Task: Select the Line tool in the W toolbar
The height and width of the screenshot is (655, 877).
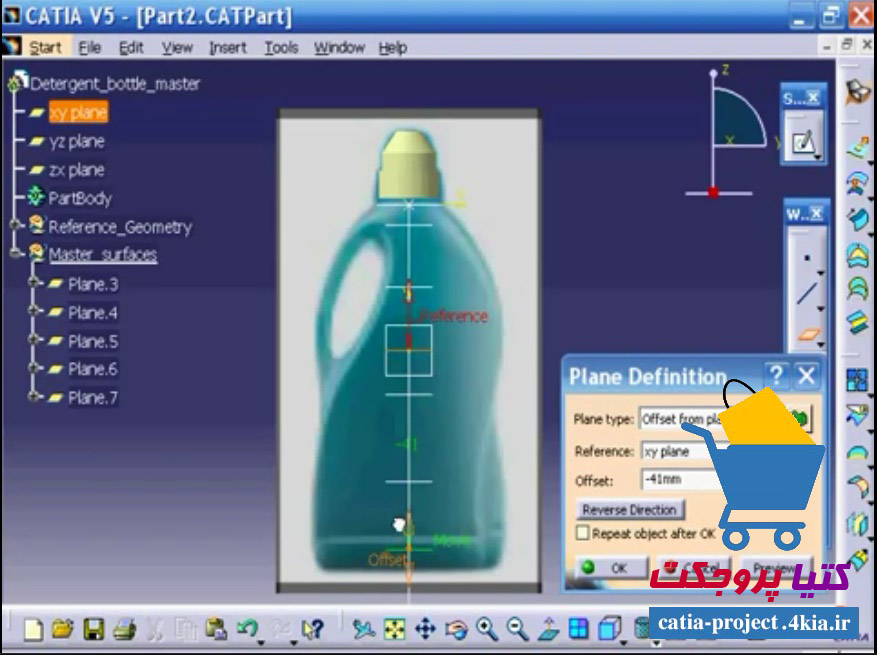Action: [x=807, y=294]
